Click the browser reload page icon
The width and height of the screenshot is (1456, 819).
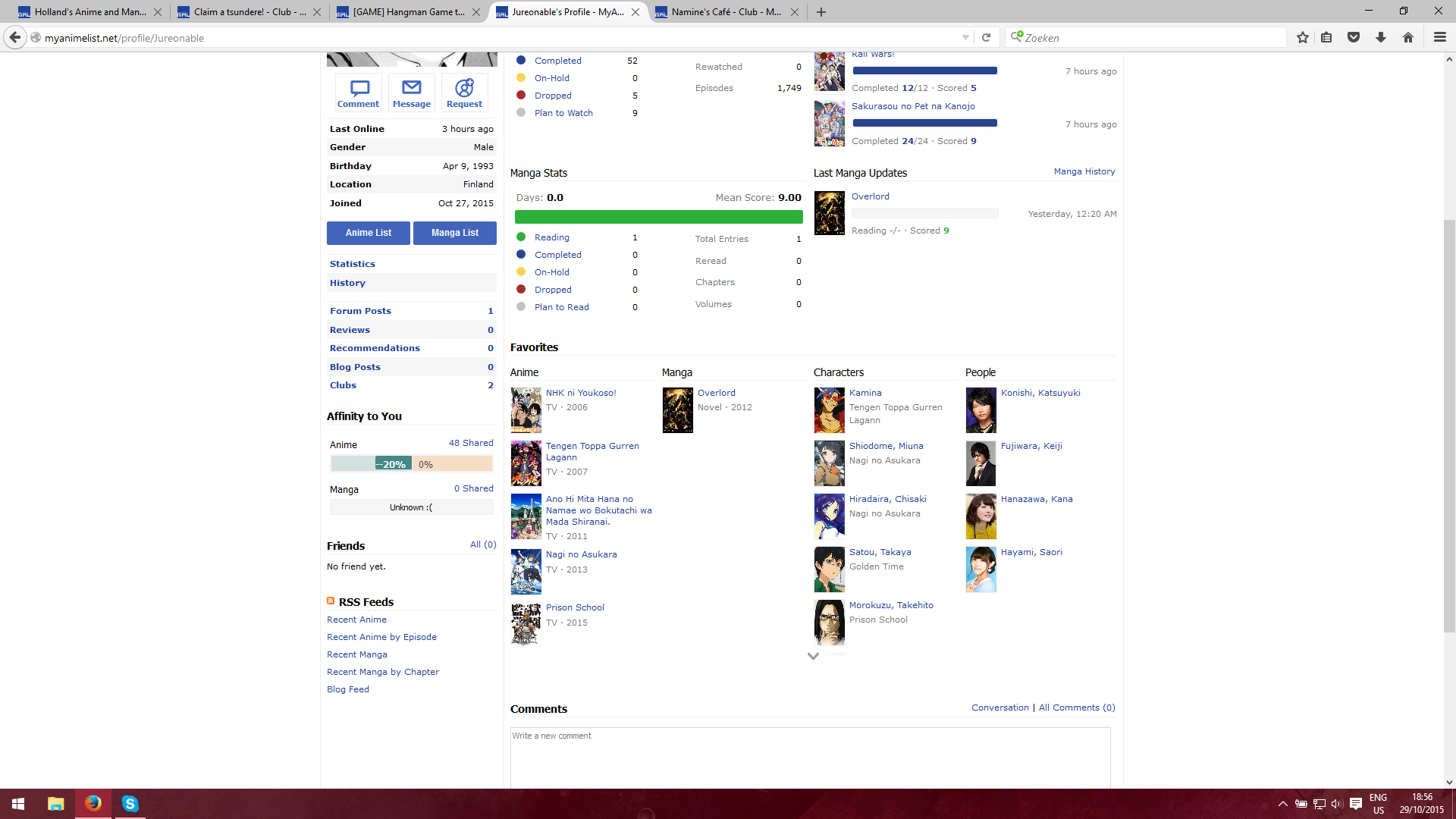986,37
